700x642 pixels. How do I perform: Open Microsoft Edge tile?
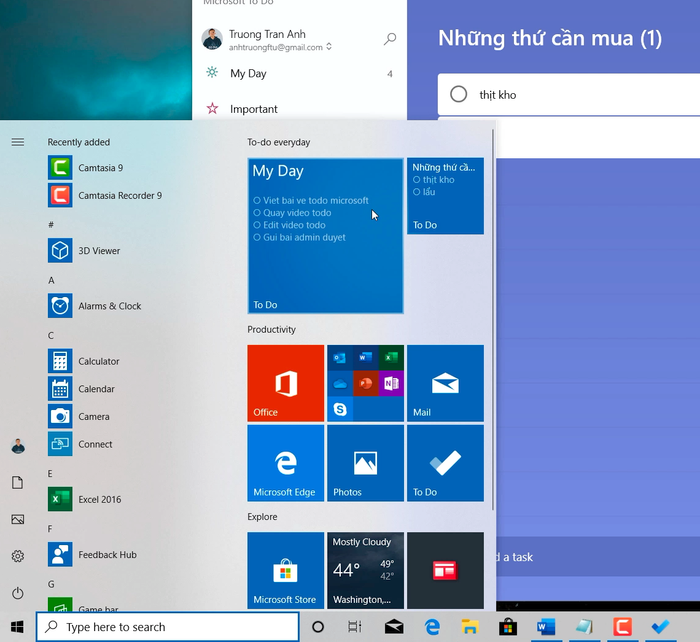coord(286,463)
